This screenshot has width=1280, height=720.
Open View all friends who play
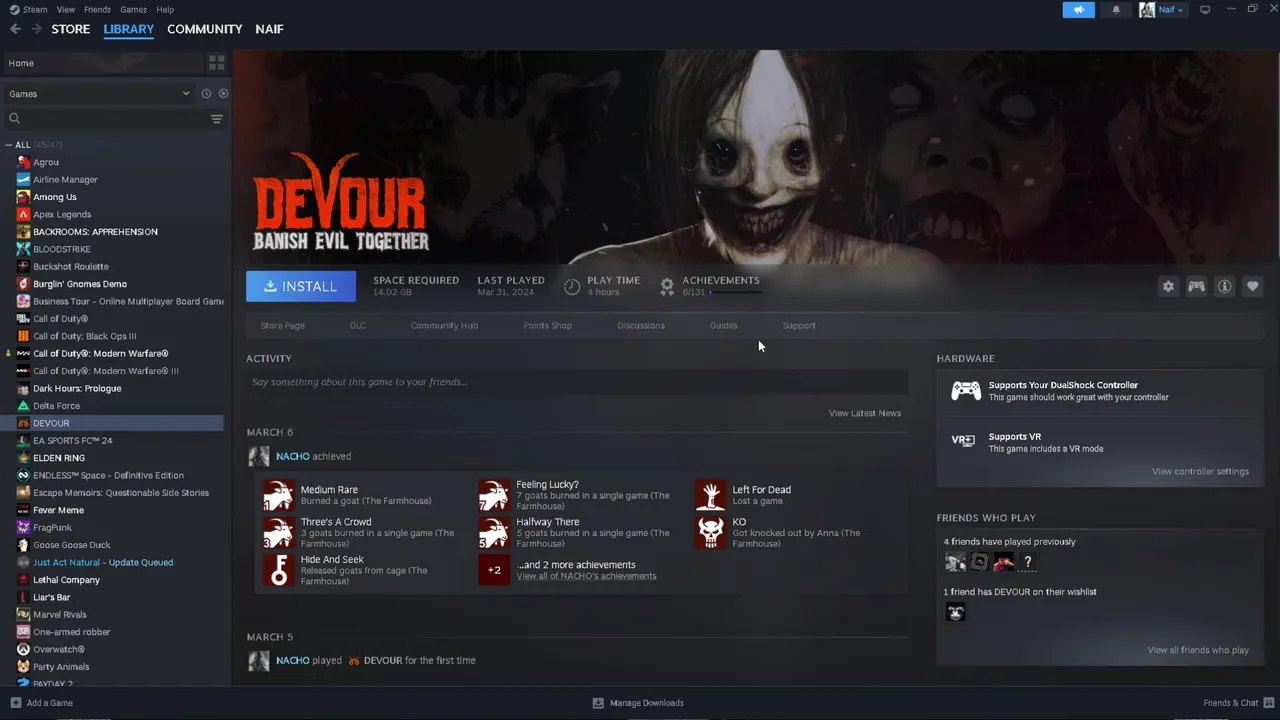pos(1198,650)
